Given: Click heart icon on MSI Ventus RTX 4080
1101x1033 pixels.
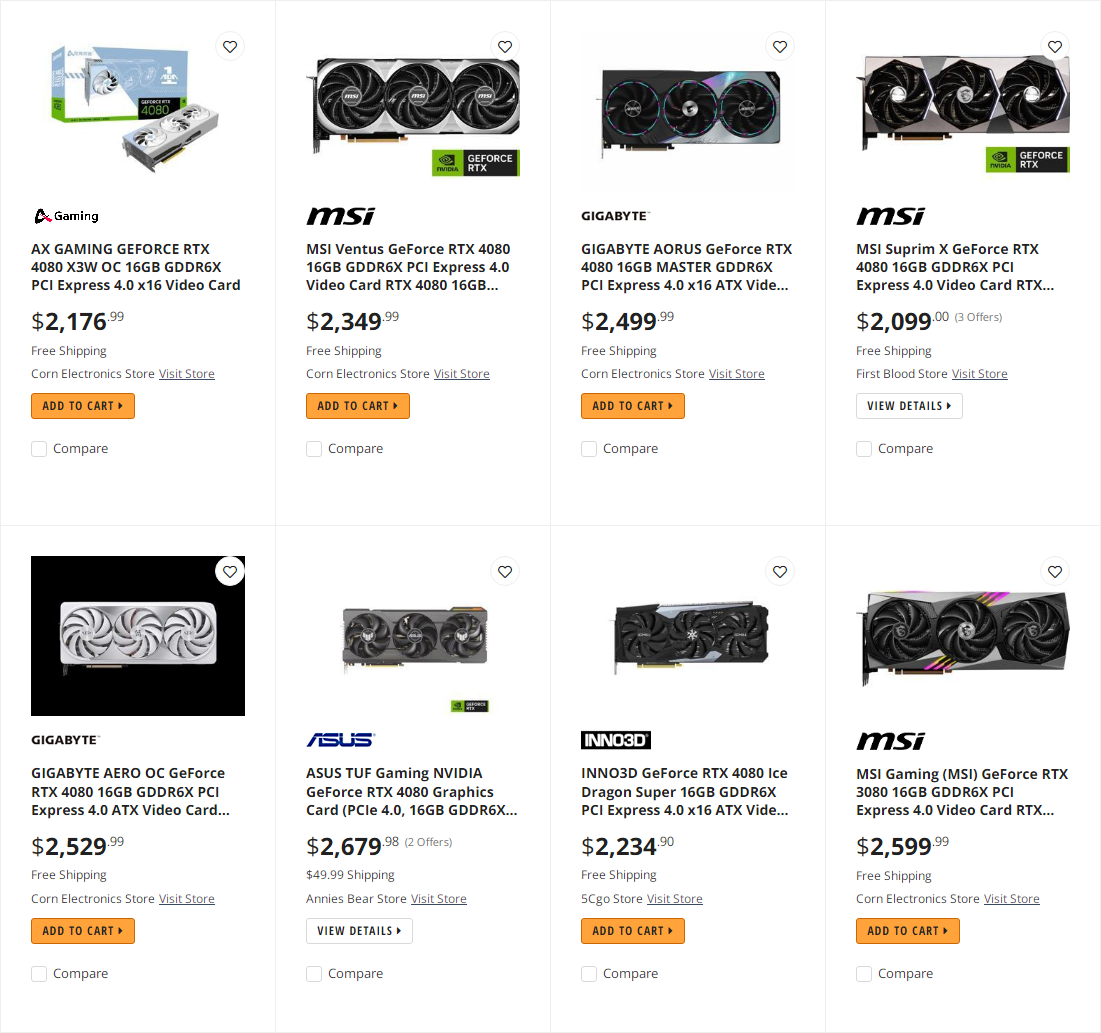Looking at the screenshot, I should coord(505,46).
